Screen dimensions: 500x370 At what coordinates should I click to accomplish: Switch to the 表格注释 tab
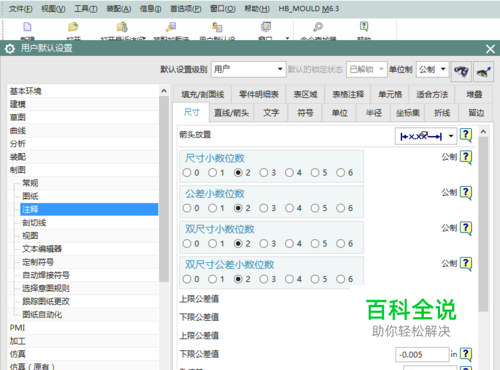coord(348,95)
